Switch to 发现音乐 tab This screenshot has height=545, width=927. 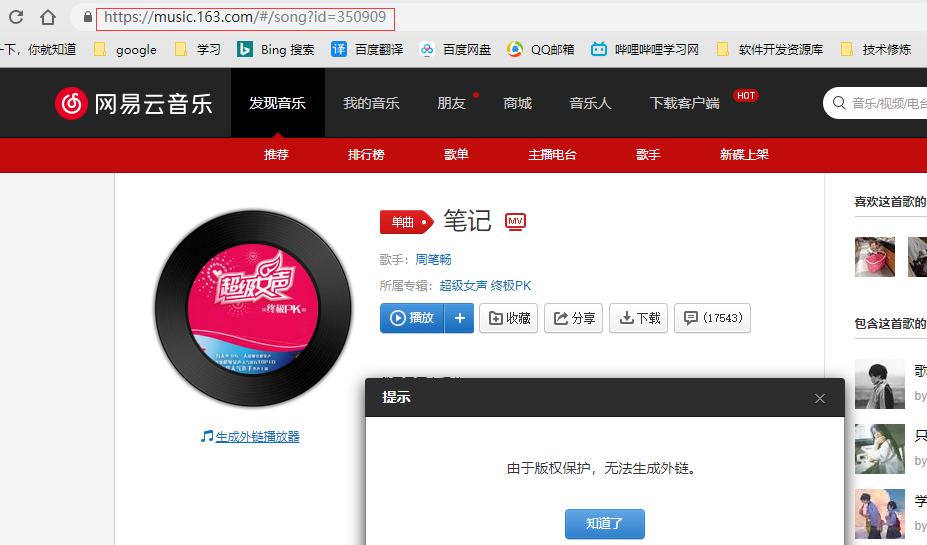277,103
